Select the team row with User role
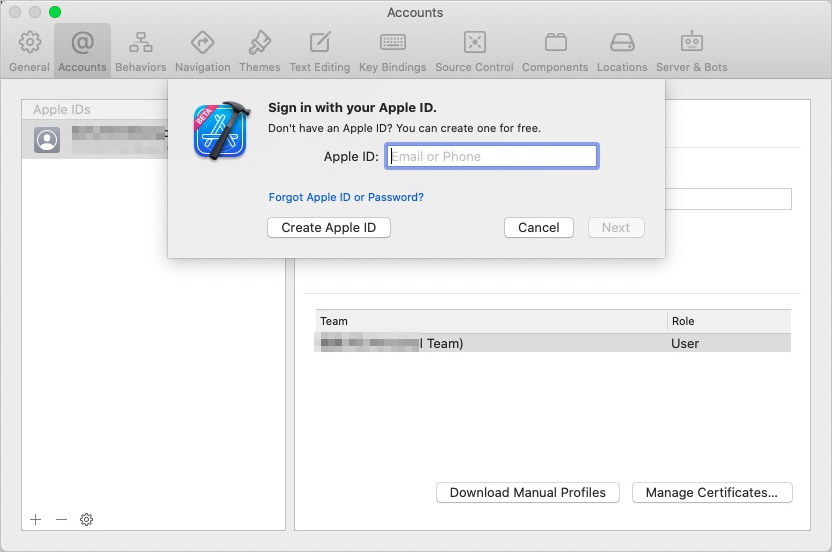This screenshot has height=552, width=832. click(x=552, y=343)
